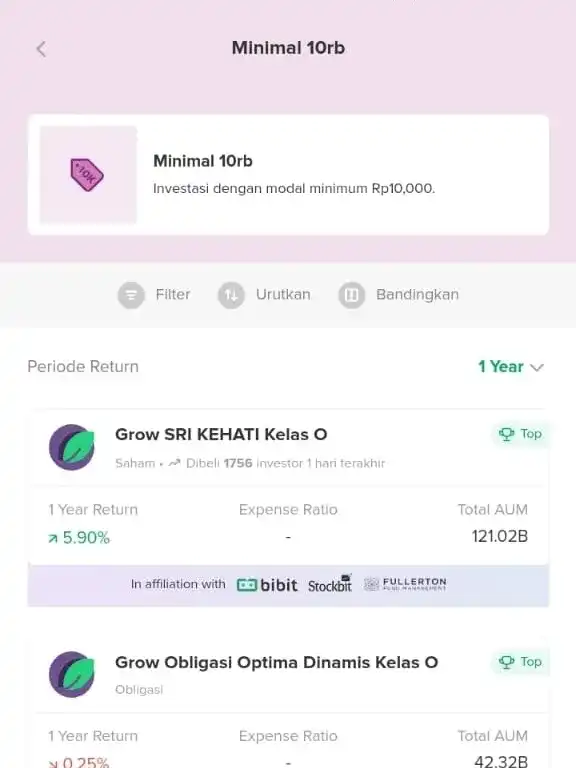This screenshot has height=768, width=576.
Task: Tap the Fullerton Fund Management logo
Action: pyautogui.click(x=405, y=584)
